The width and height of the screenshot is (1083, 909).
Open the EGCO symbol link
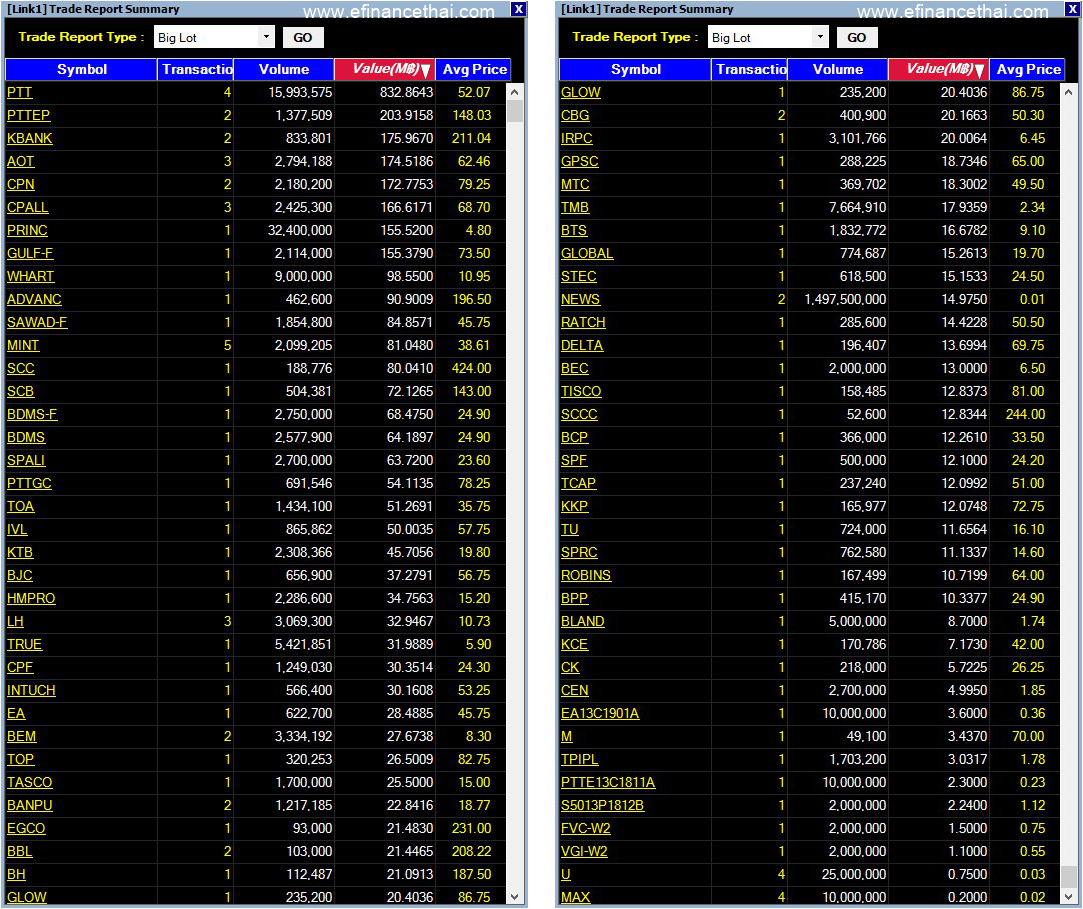pyautogui.click(x=26, y=828)
